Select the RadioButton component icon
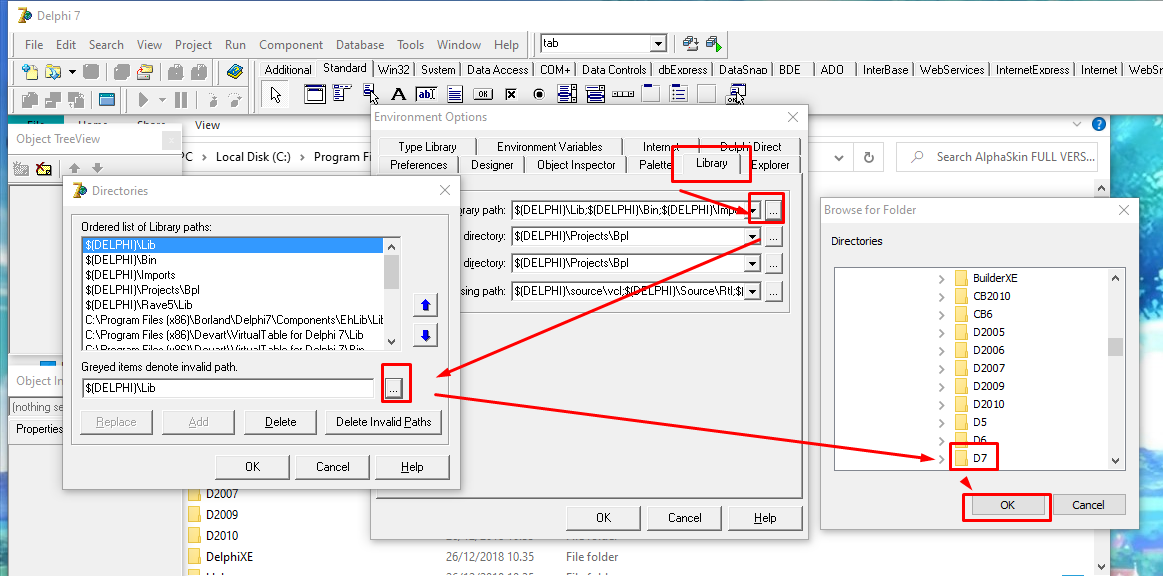The width and height of the screenshot is (1163, 576). pos(538,93)
